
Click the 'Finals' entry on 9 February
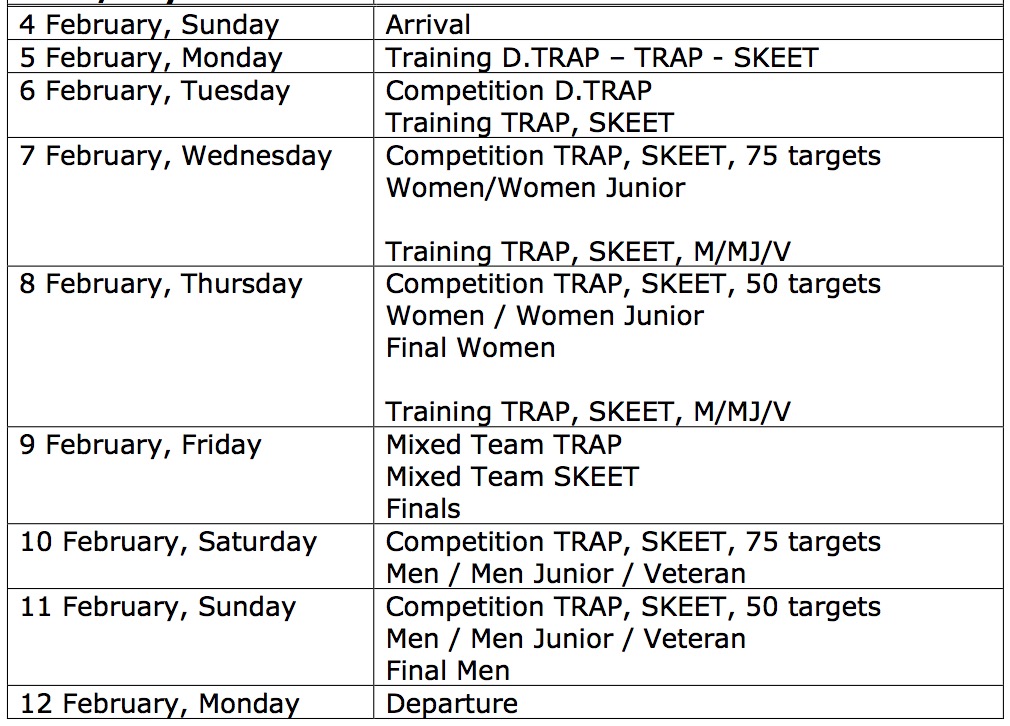[423, 509]
